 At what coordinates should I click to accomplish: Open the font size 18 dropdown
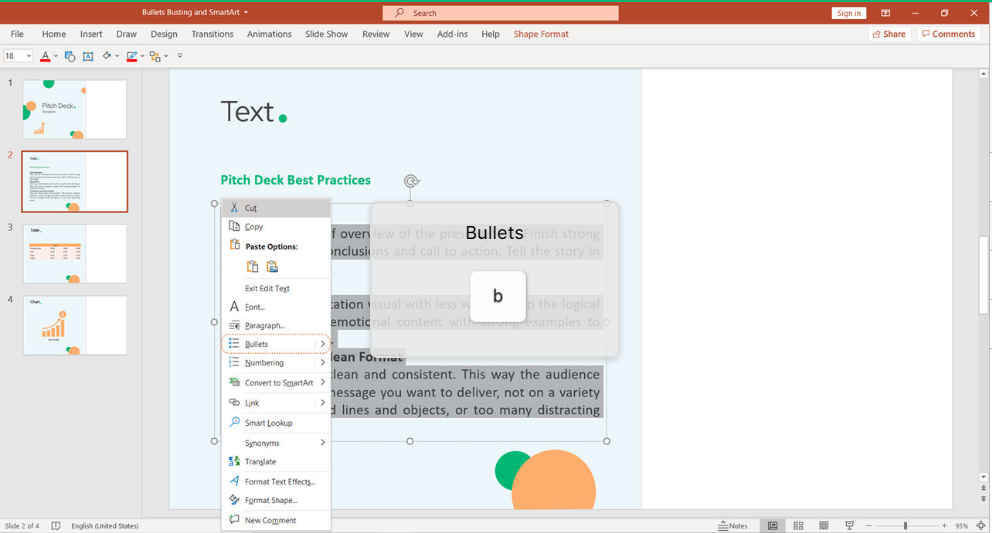(x=28, y=56)
